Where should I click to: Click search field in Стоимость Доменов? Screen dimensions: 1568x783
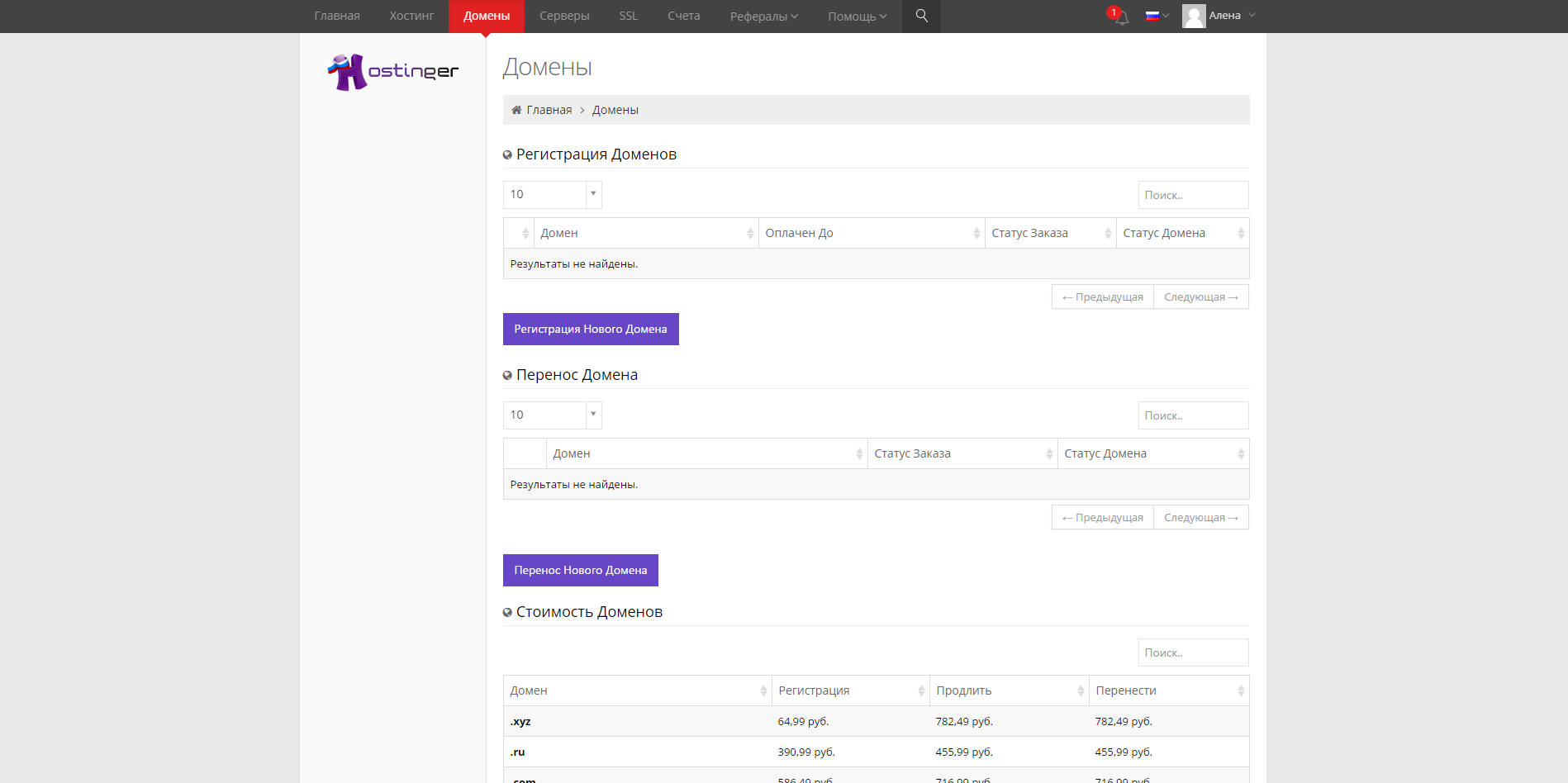click(x=1192, y=652)
